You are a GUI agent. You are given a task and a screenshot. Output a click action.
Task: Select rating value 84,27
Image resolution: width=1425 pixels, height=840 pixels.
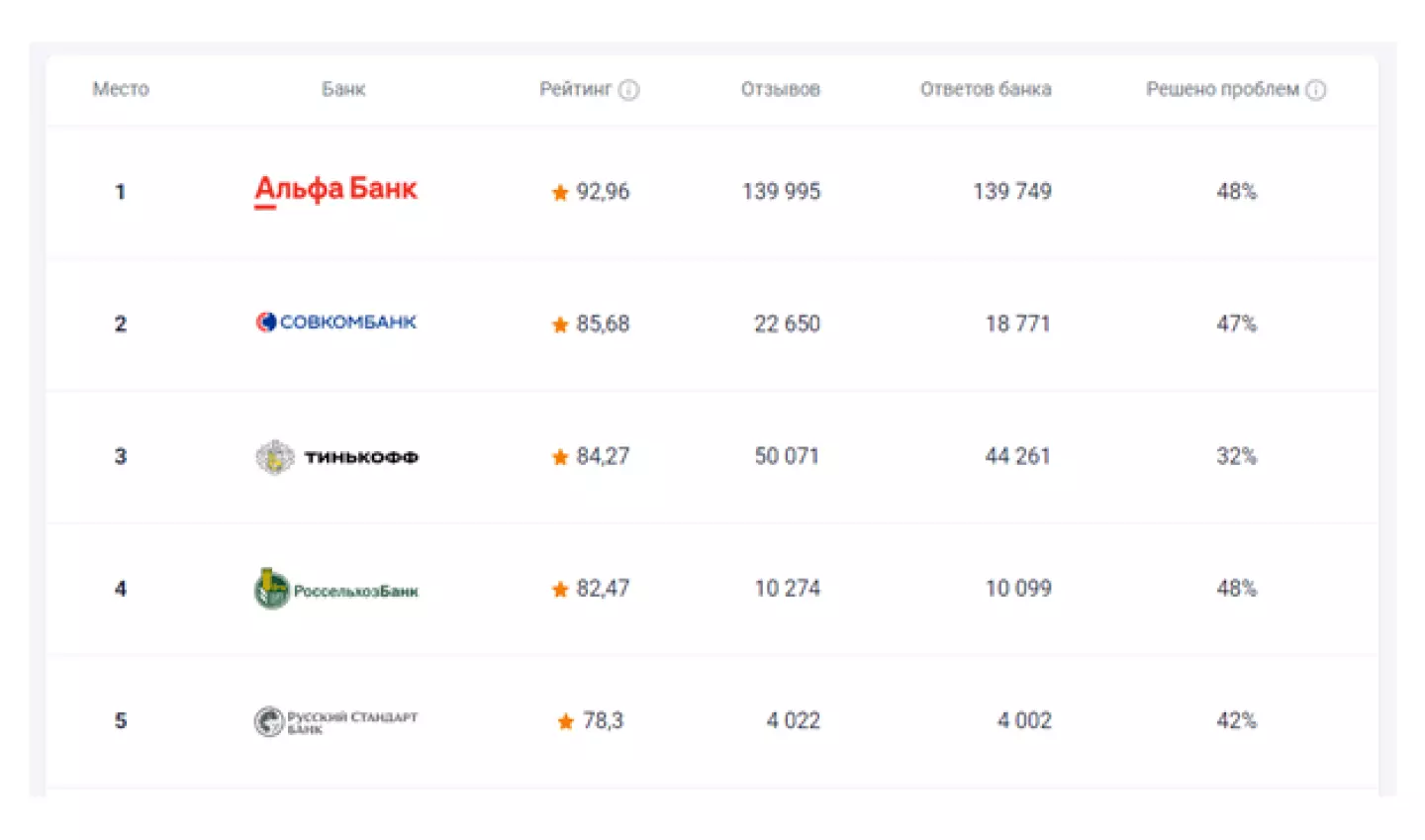(603, 456)
